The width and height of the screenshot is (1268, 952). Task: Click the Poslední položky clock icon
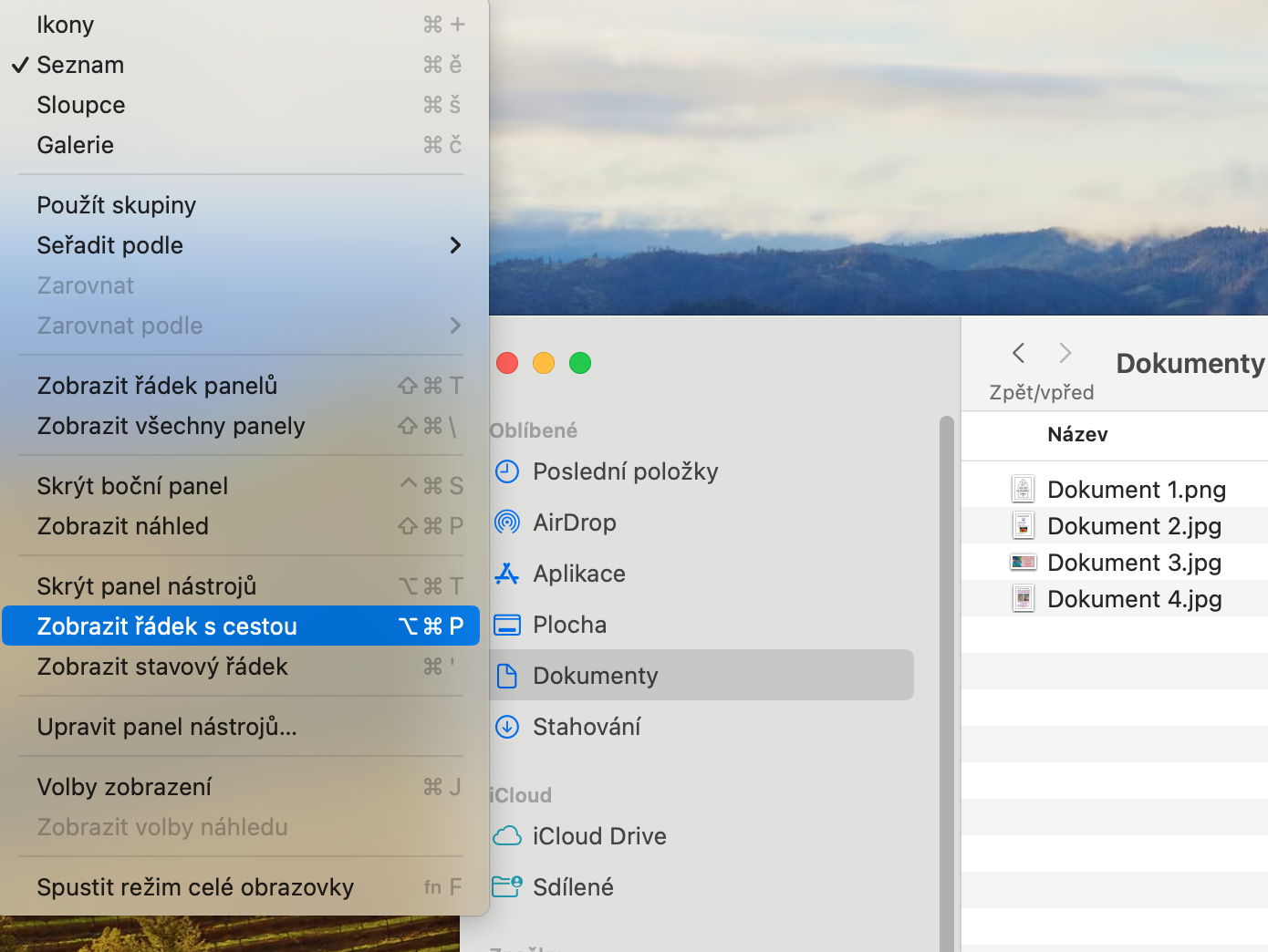(x=507, y=471)
